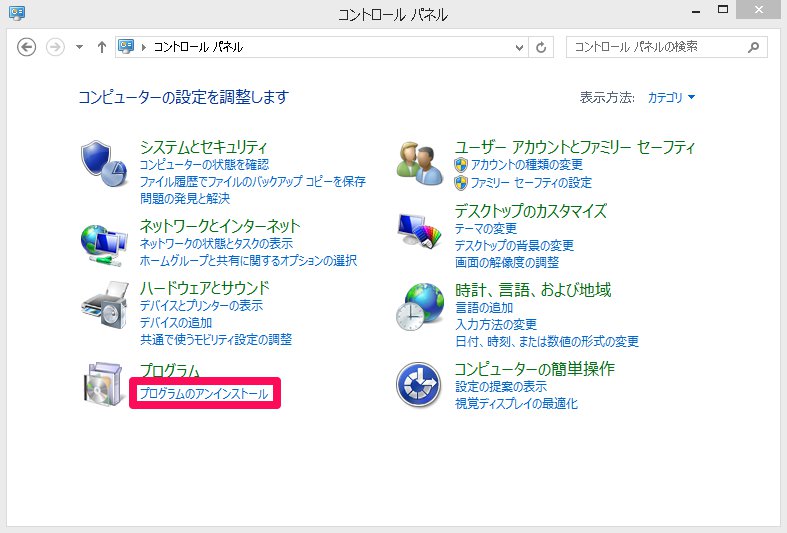Click the Hardware and Sound printer icon
This screenshot has width=787, height=533.
tap(105, 305)
